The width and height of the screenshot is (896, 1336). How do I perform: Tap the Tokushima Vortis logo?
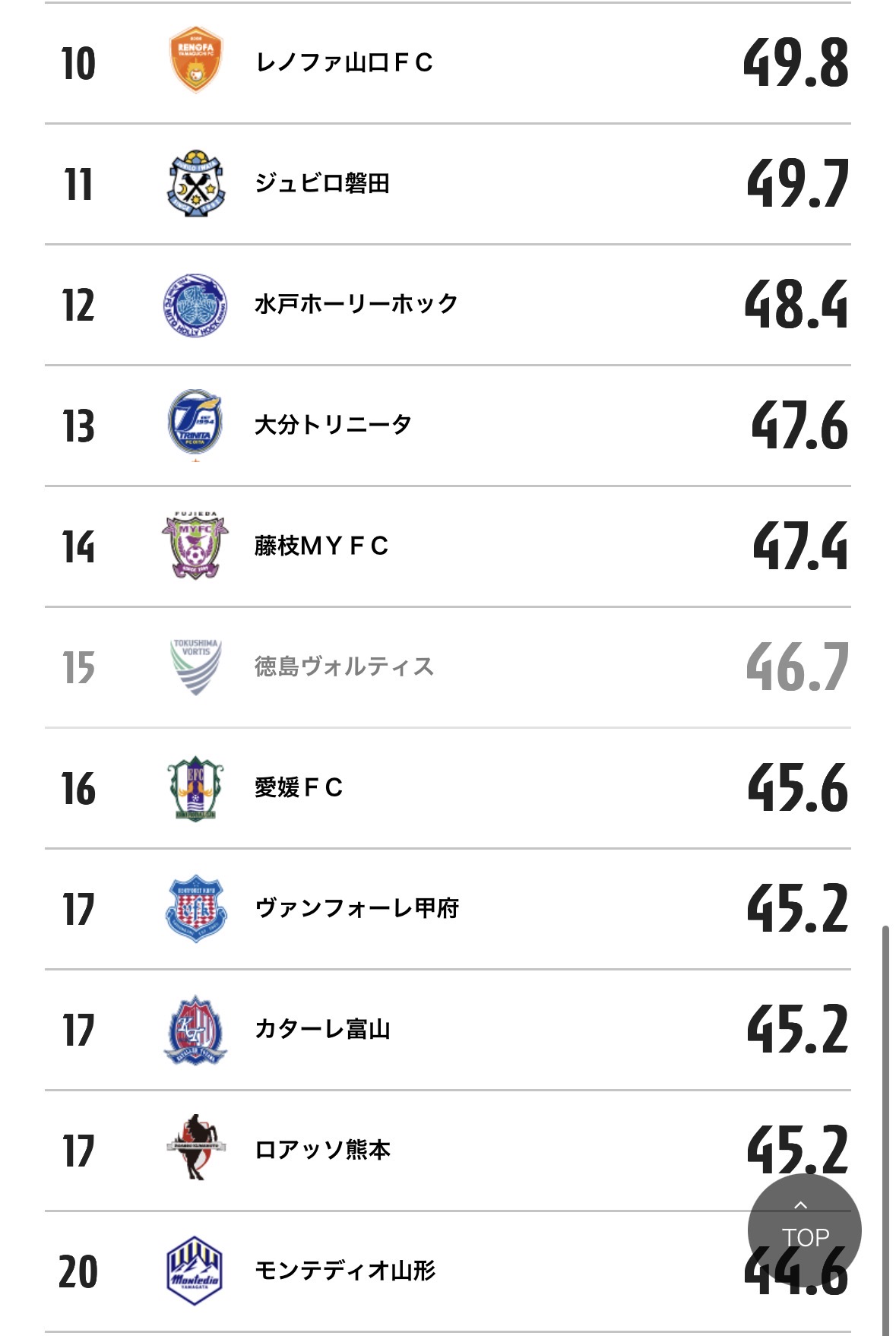(196, 666)
